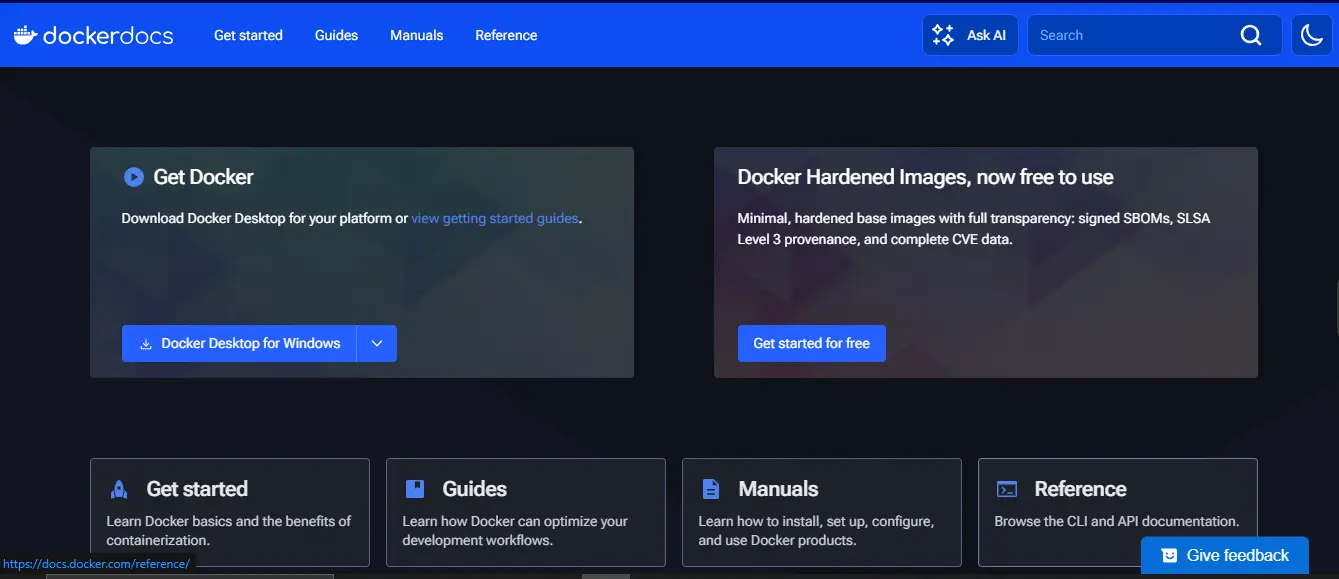Open the dockerdocs home logo

point(93,35)
